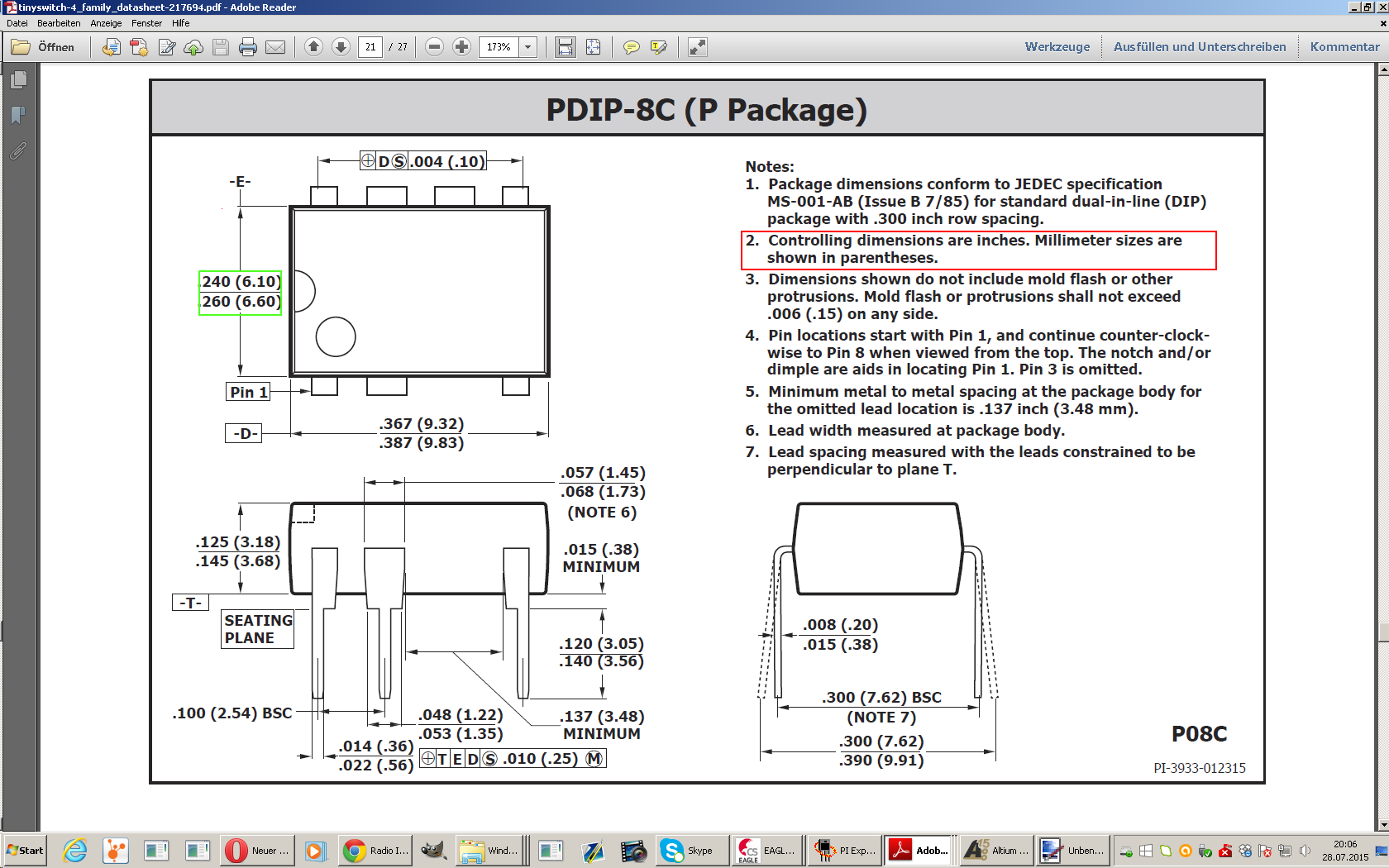This screenshot has height=868, width=1389.
Task: Click the read mode expand icon
Action: point(698,47)
